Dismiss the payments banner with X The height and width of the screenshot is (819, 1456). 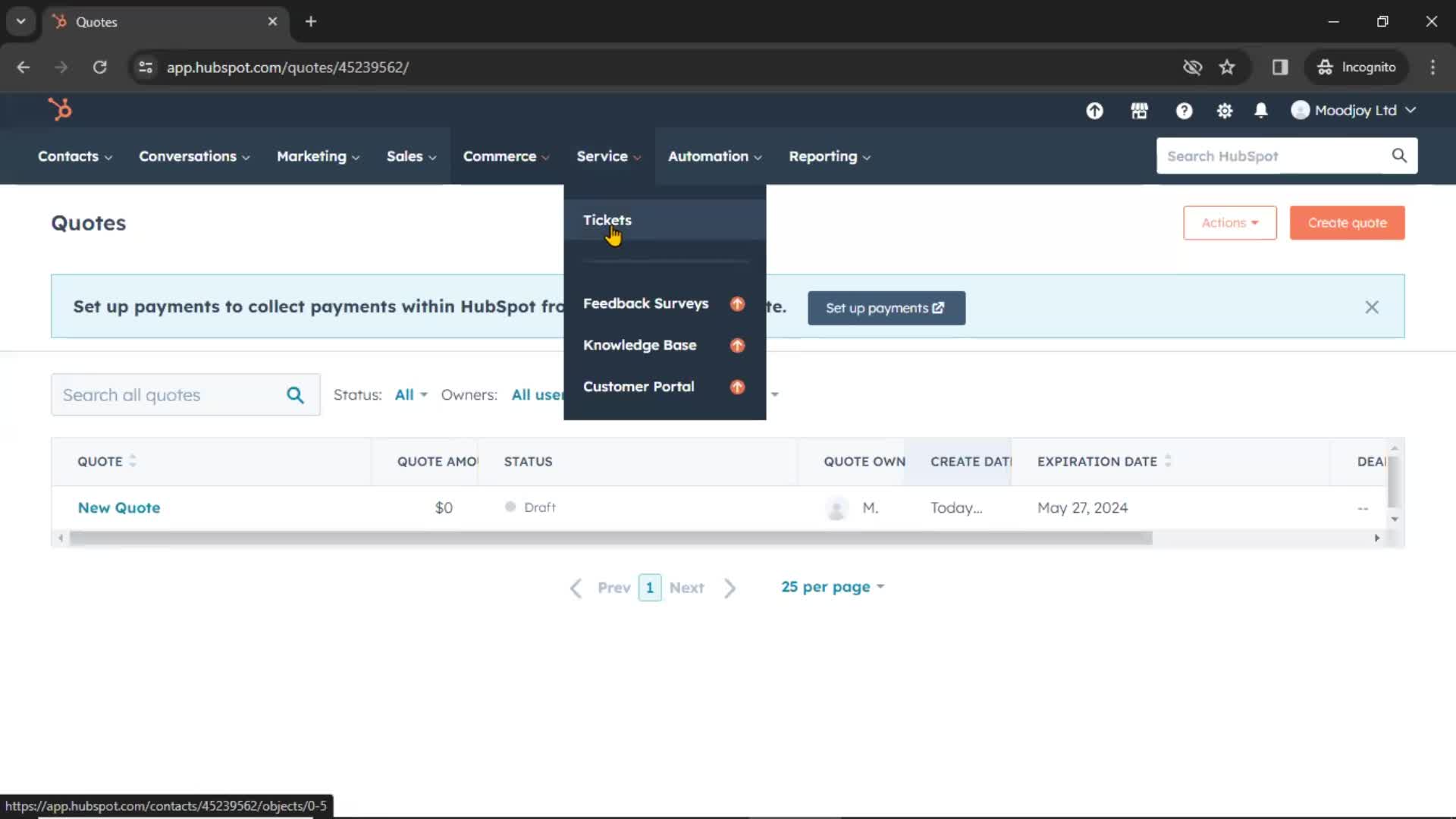click(1372, 307)
